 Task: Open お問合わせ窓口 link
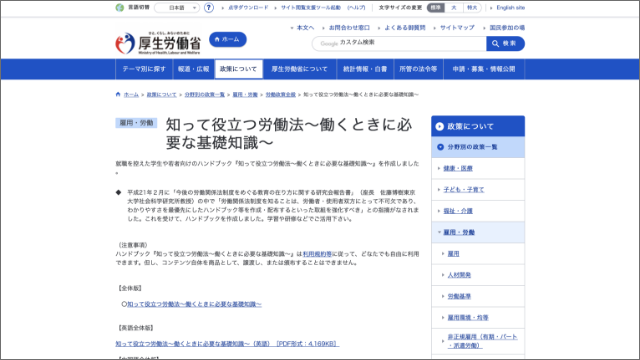click(349, 28)
